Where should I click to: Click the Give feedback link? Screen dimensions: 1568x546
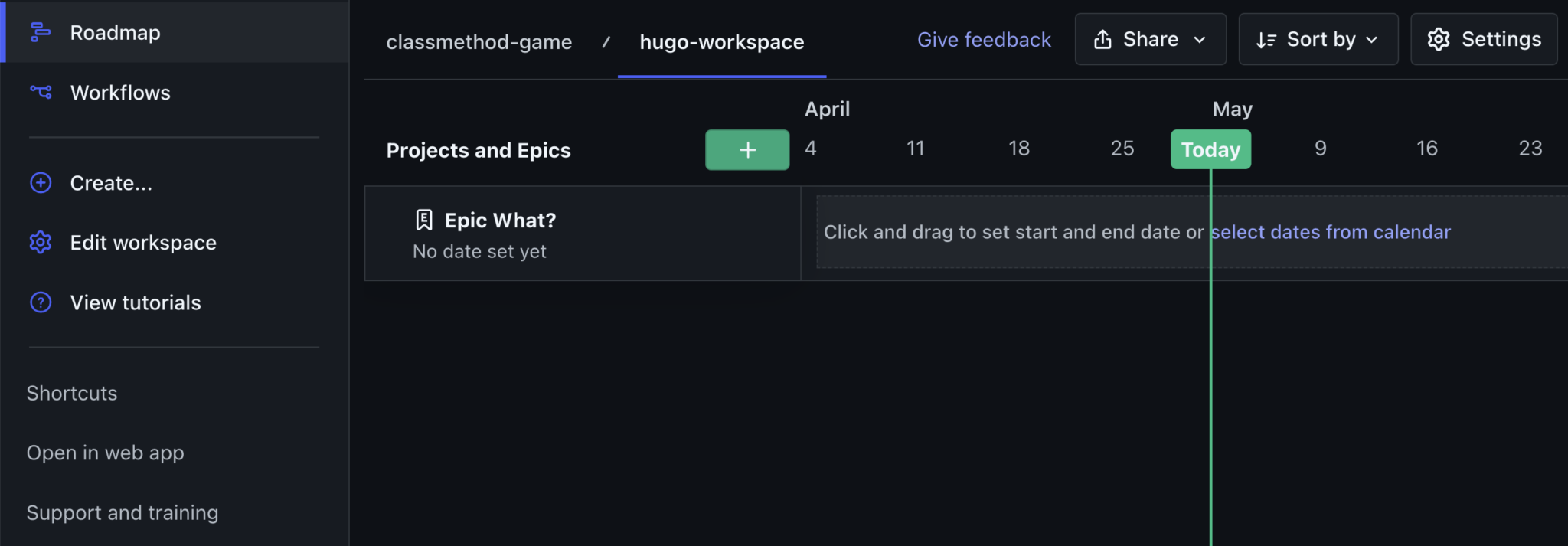click(984, 39)
